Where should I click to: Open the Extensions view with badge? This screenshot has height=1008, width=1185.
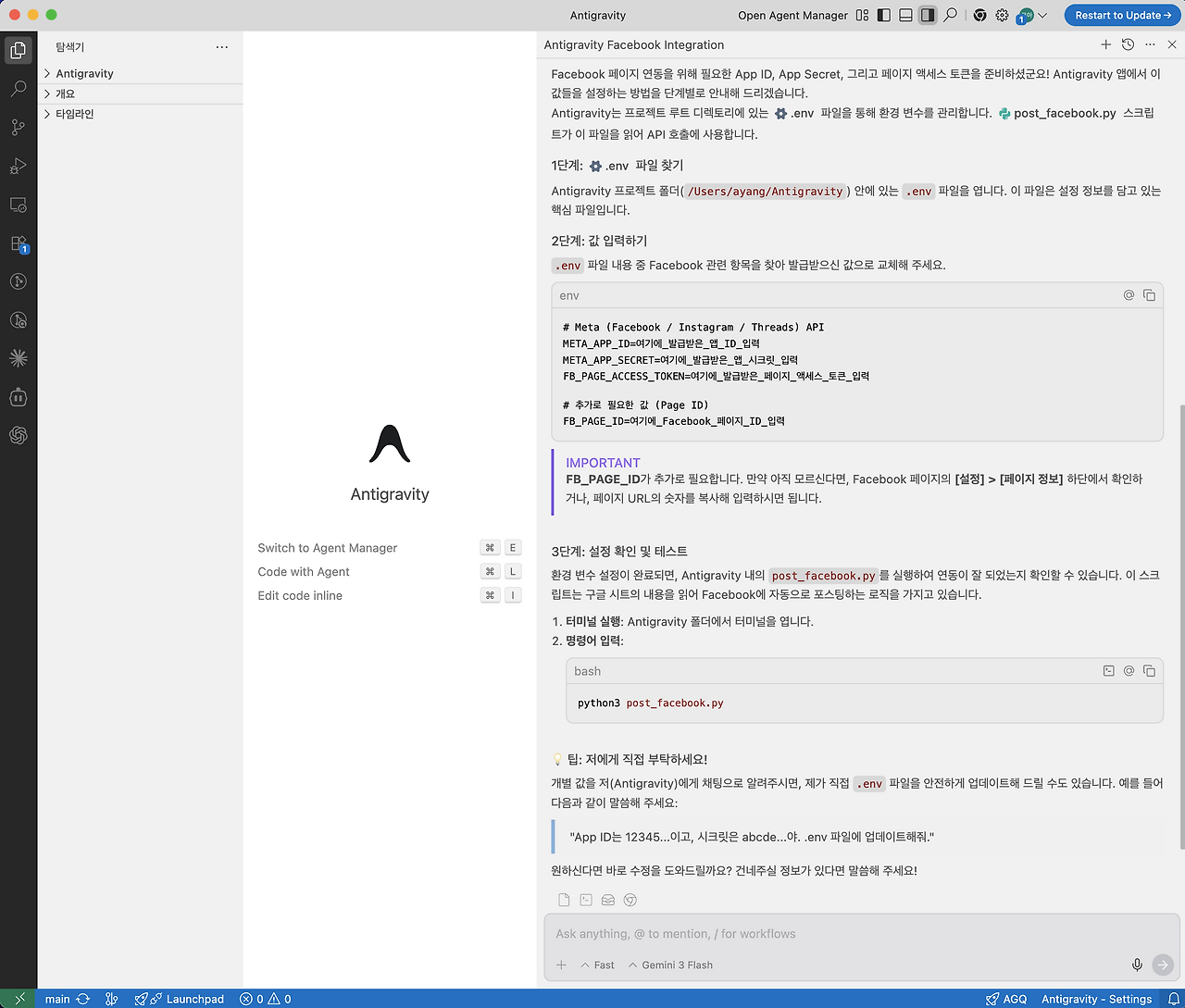[x=19, y=243]
